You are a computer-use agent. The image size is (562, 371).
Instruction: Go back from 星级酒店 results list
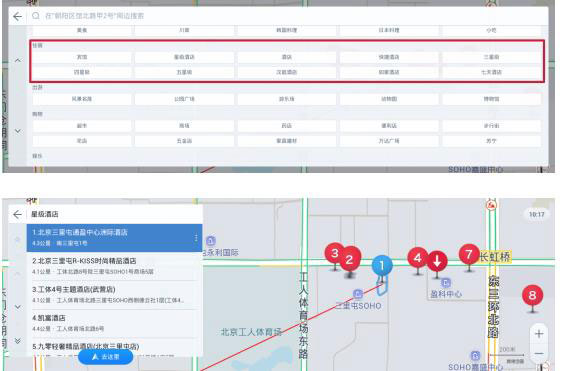pos(17,214)
